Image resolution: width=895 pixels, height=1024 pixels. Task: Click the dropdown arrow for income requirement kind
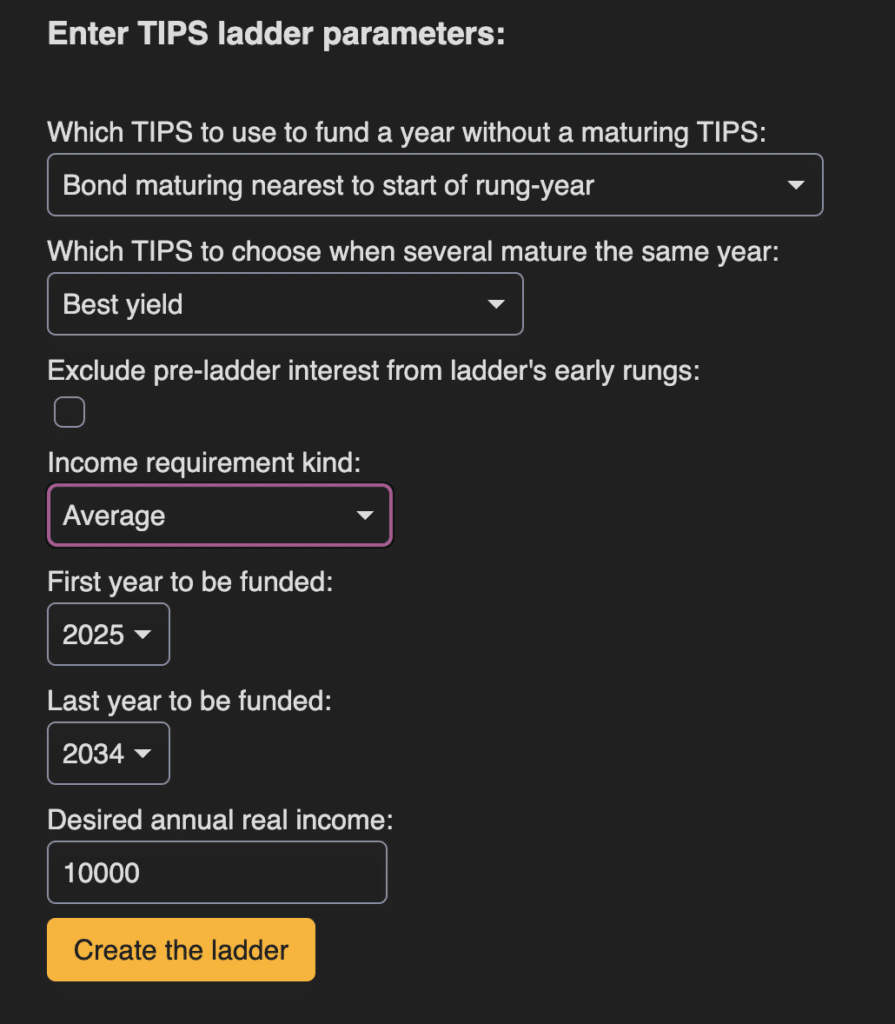[x=363, y=515]
